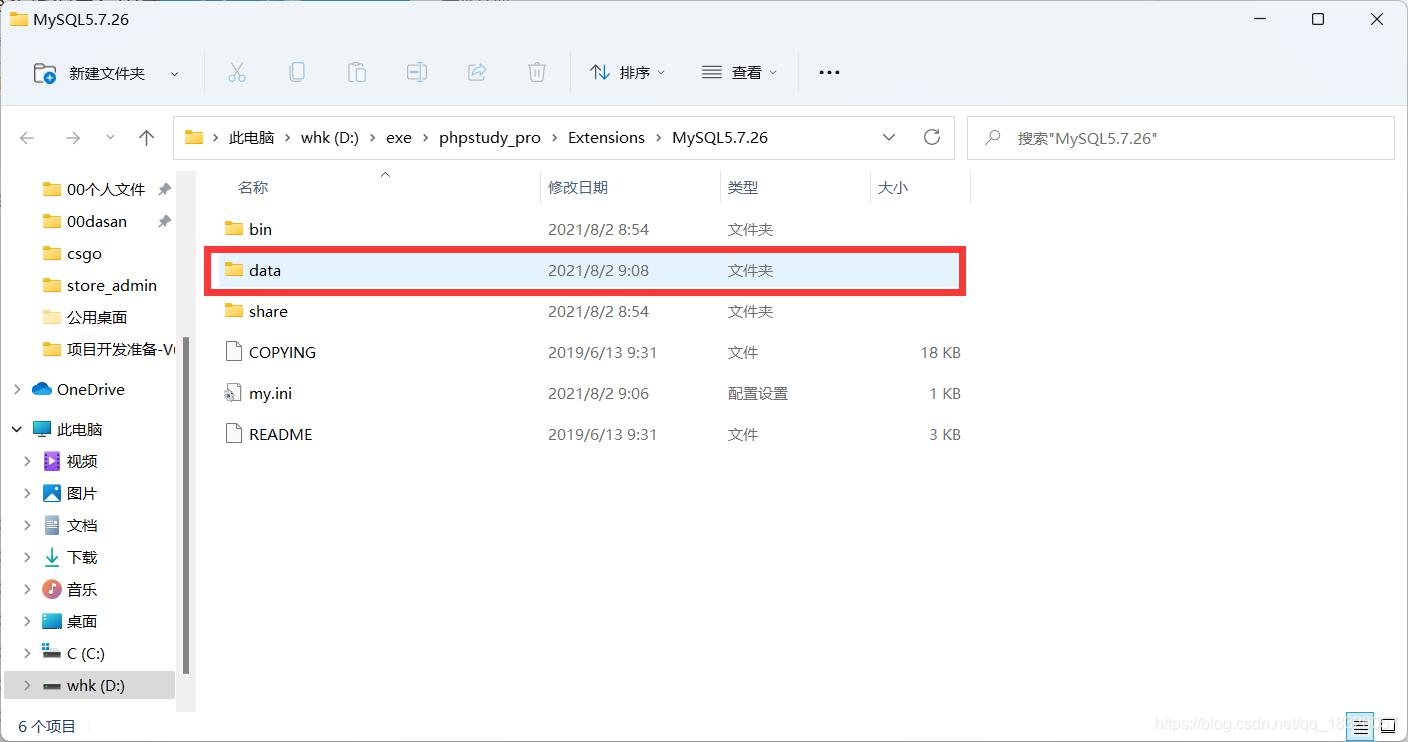1408x742 pixels.
Task: Select 下载 in the navigation pane
Action: [82, 557]
